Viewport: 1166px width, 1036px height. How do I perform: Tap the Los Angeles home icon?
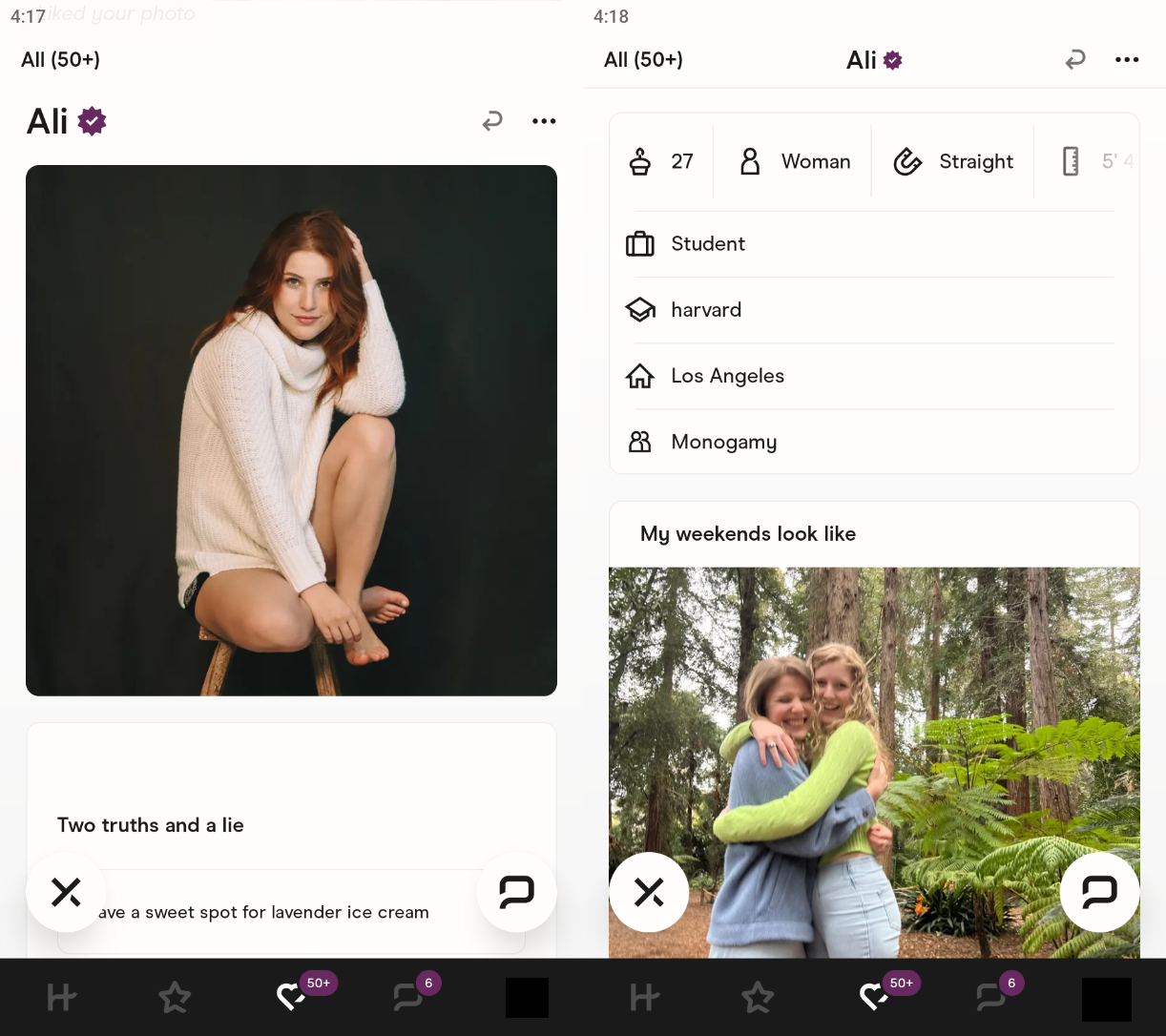639,376
